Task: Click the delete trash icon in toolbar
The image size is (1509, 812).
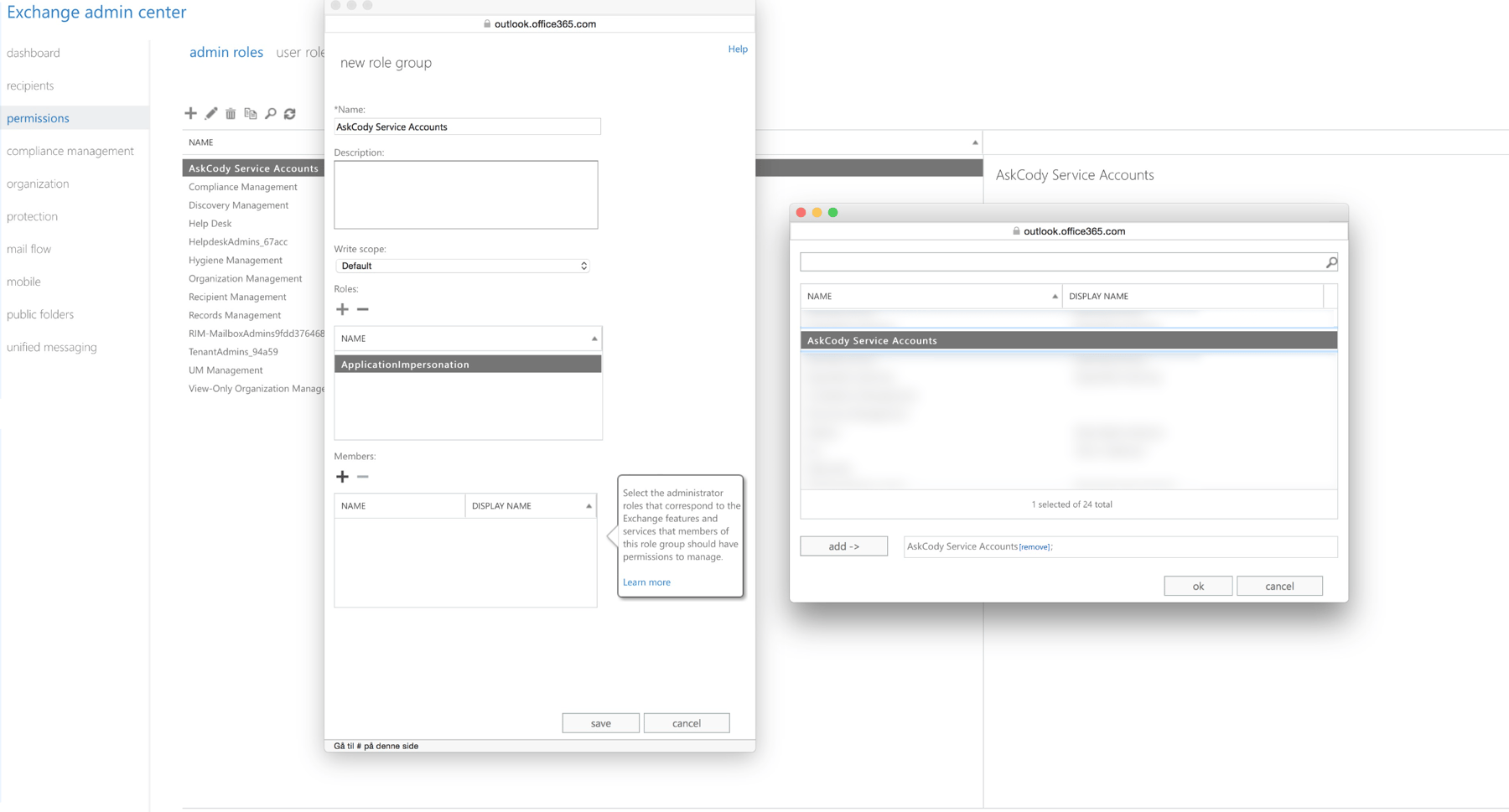Action: (x=231, y=113)
